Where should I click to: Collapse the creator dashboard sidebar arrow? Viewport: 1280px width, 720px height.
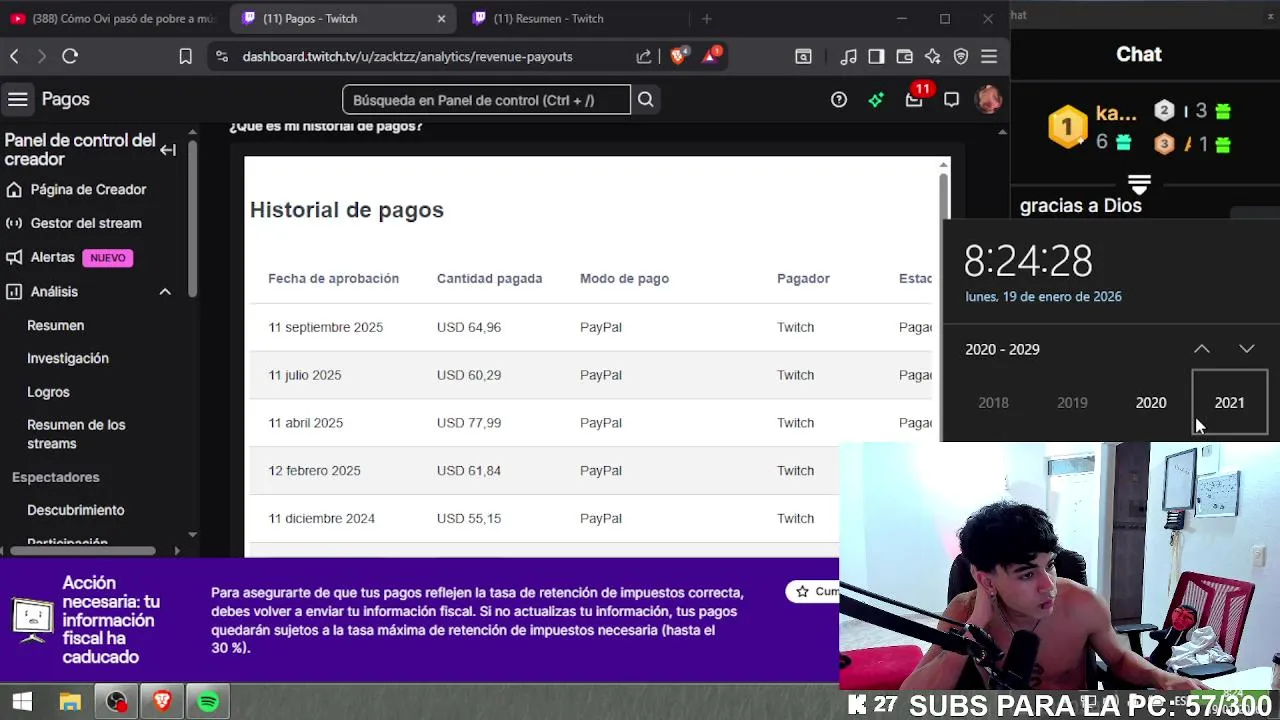168,150
